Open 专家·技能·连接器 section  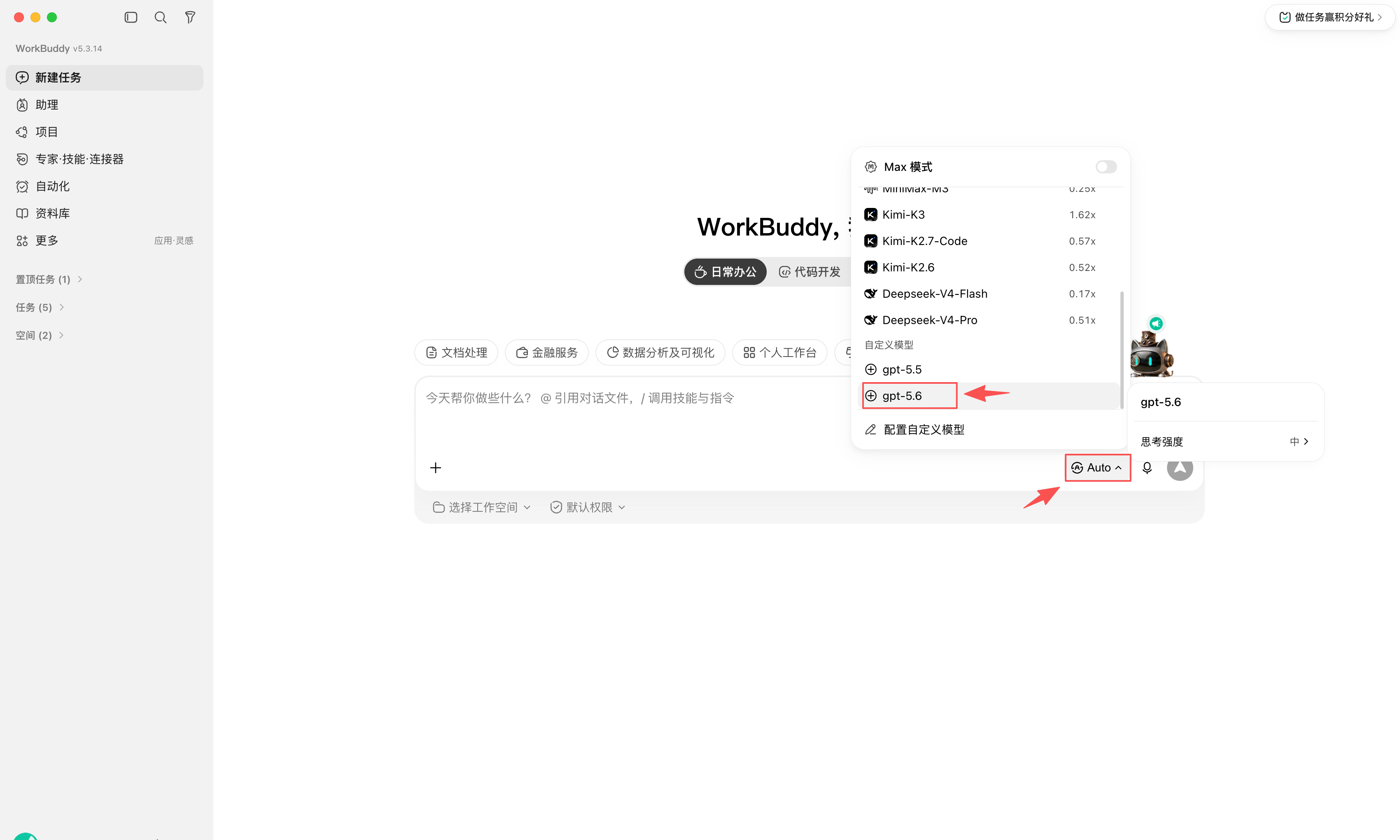(x=104, y=159)
